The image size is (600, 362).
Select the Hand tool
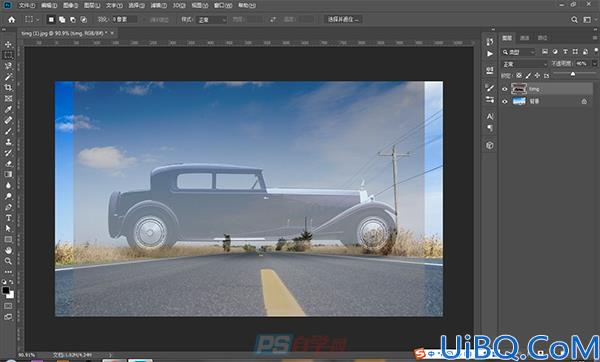click(x=8, y=250)
